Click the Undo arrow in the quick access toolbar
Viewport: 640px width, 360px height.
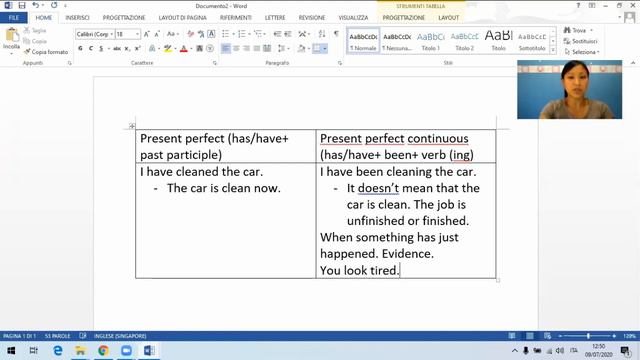(x=36, y=5)
